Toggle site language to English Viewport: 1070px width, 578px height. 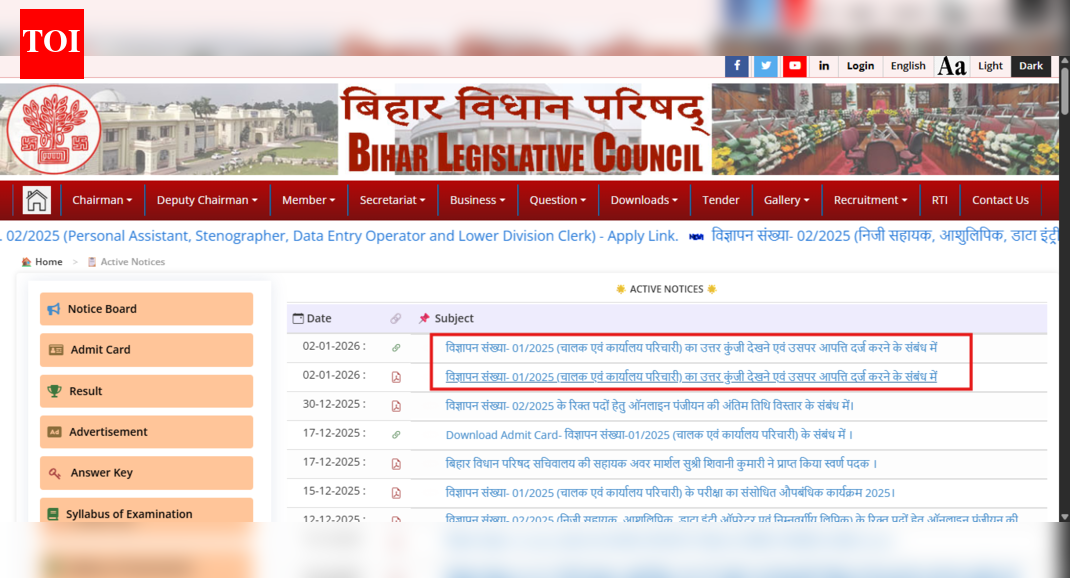[907, 66]
